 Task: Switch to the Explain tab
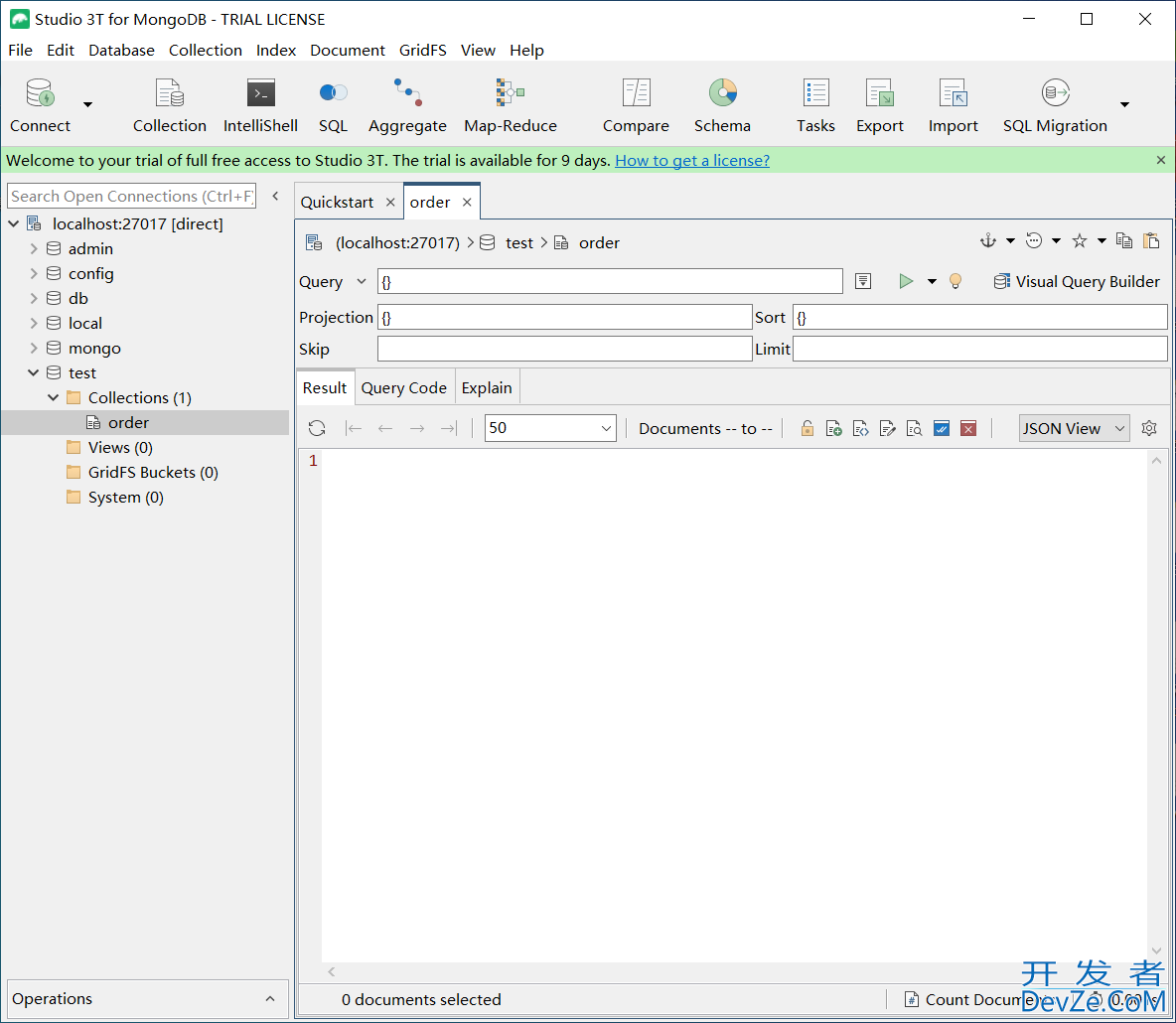point(487,387)
